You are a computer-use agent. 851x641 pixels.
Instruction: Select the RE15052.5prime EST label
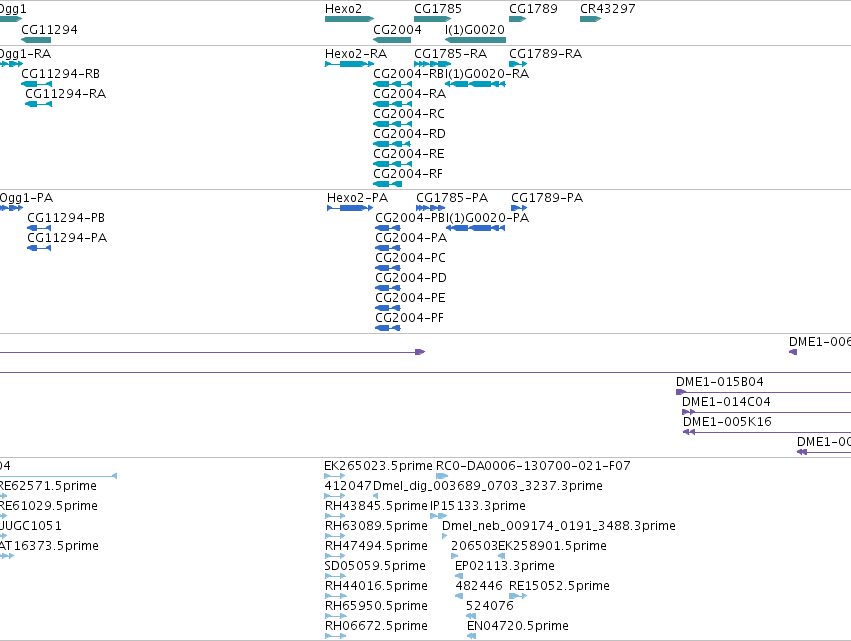click(560, 586)
